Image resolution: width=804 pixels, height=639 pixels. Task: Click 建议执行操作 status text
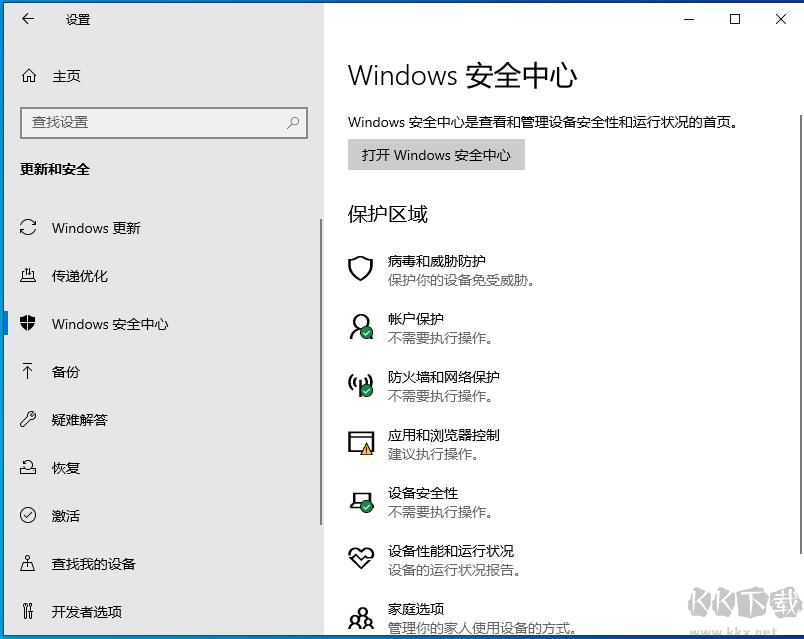[x=433, y=454]
